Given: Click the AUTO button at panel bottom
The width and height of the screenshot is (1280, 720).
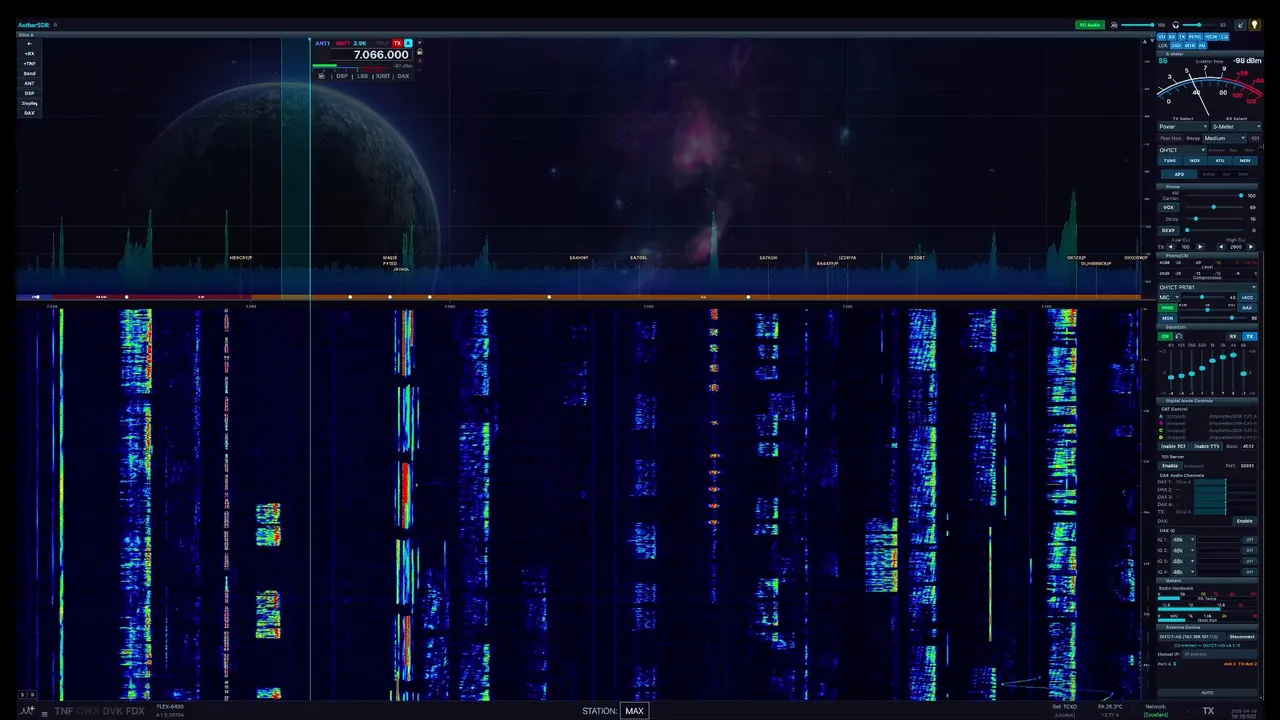Looking at the screenshot, I should pyautogui.click(x=1207, y=693).
